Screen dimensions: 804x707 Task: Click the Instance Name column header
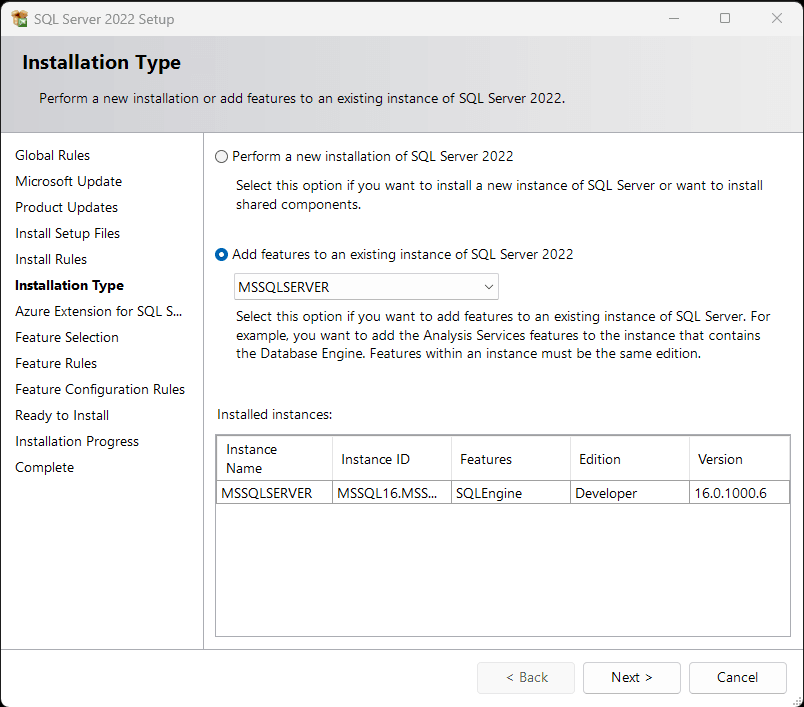[274, 458]
